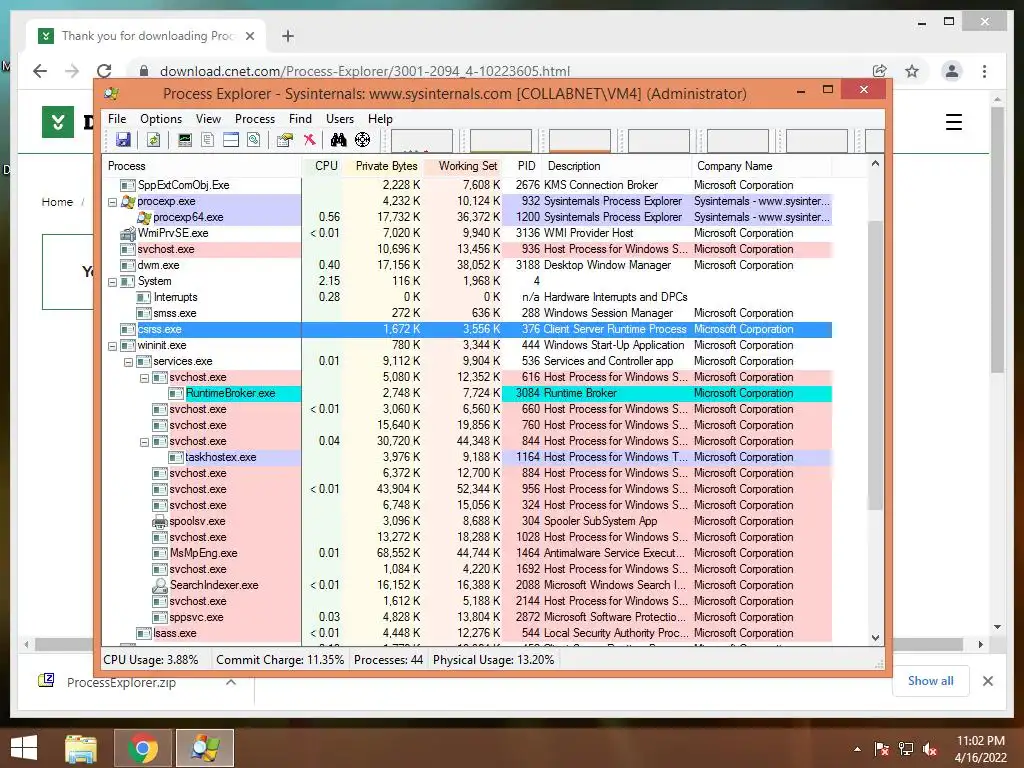Click the muted volume tray icon
This screenshot has height=768, width=1024.
[930, 749]
